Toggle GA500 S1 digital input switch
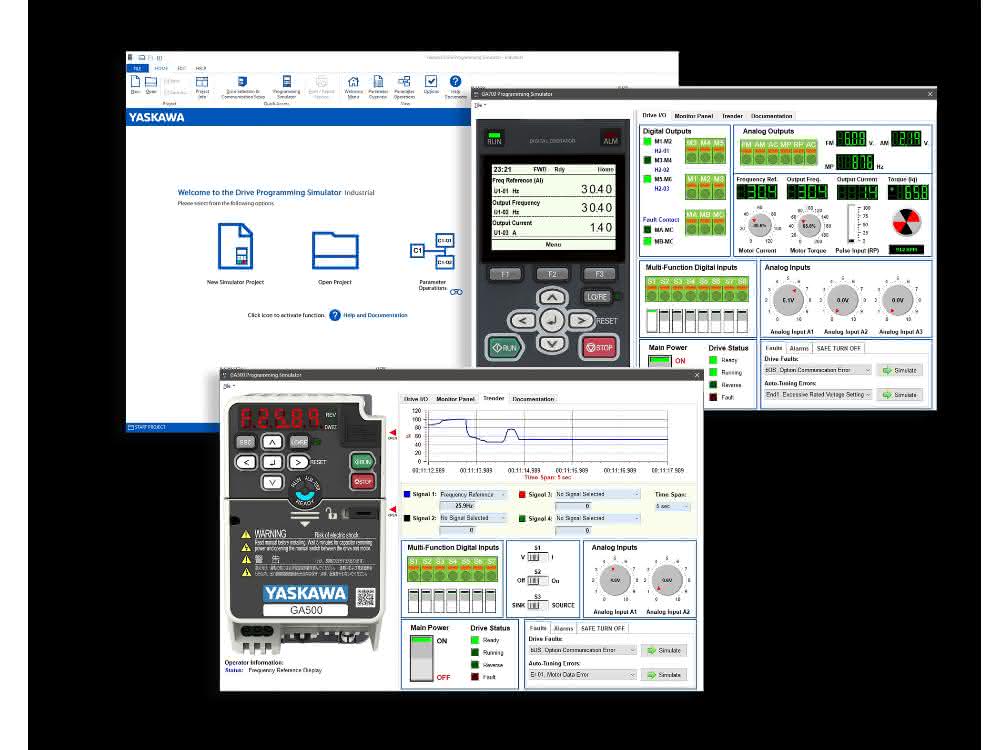Screen dimensions: 1000x750 (414, 601)
